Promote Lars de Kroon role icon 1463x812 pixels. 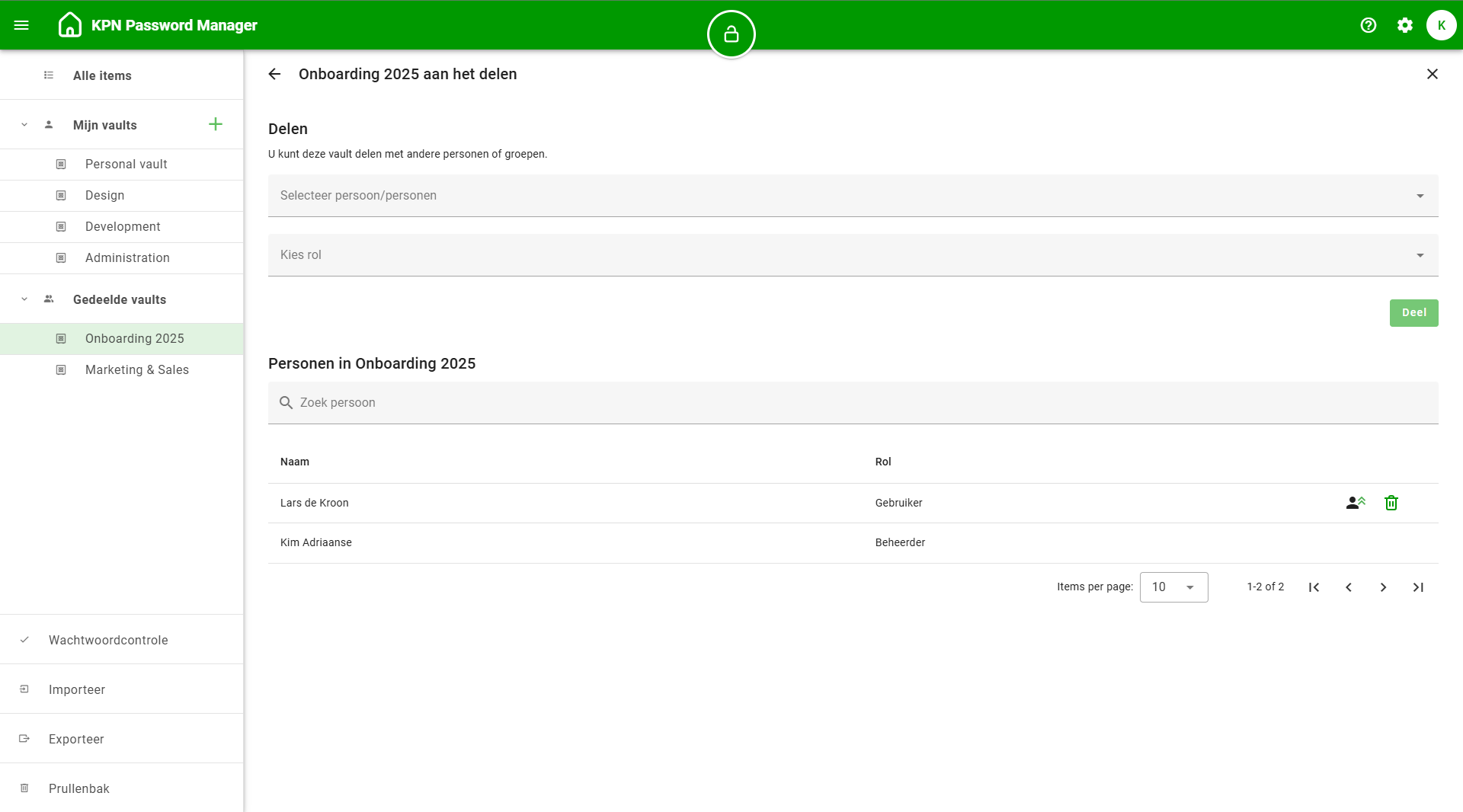point(1355,503)
